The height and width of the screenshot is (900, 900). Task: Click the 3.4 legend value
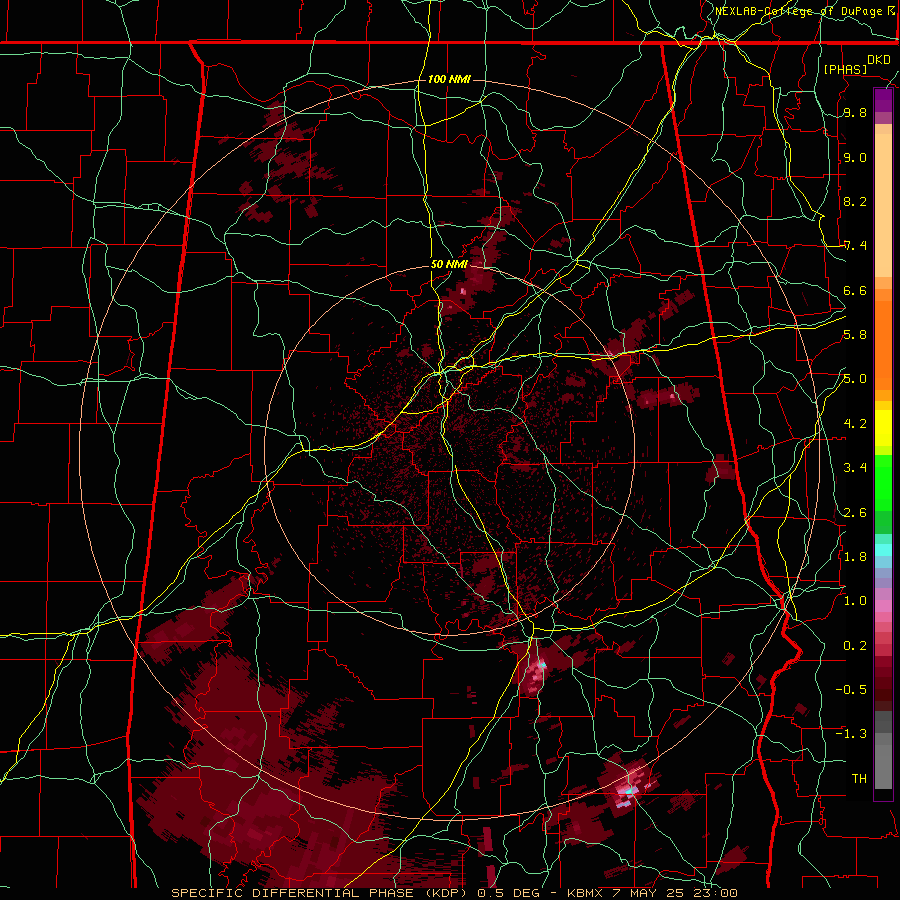point(855,468)
